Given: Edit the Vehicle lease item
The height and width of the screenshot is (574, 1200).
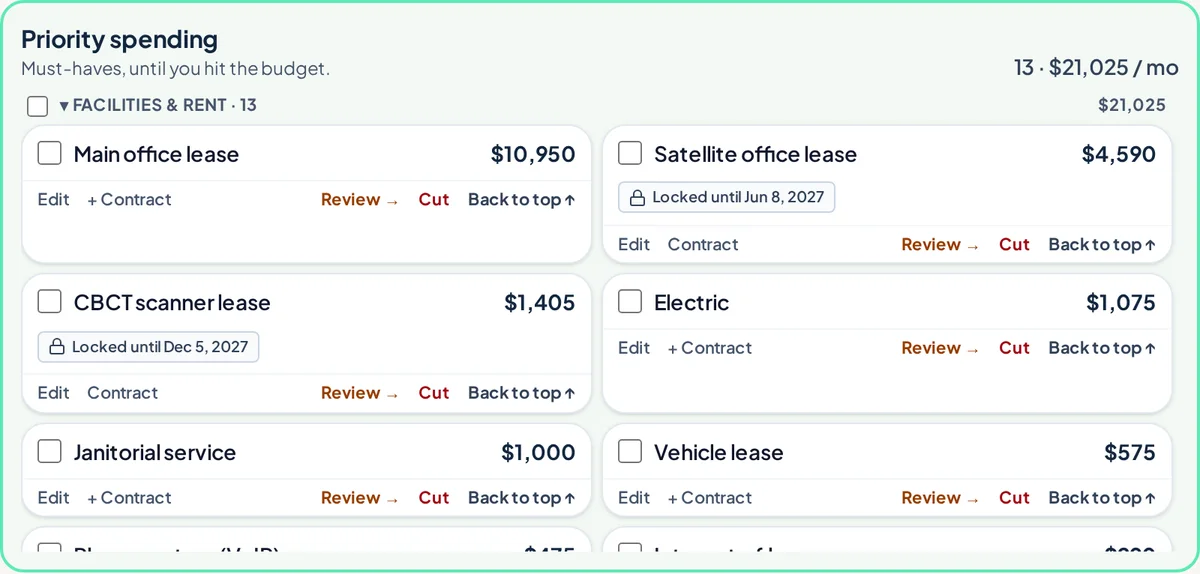Looking at the screenshot, I should tap(634, 497).
